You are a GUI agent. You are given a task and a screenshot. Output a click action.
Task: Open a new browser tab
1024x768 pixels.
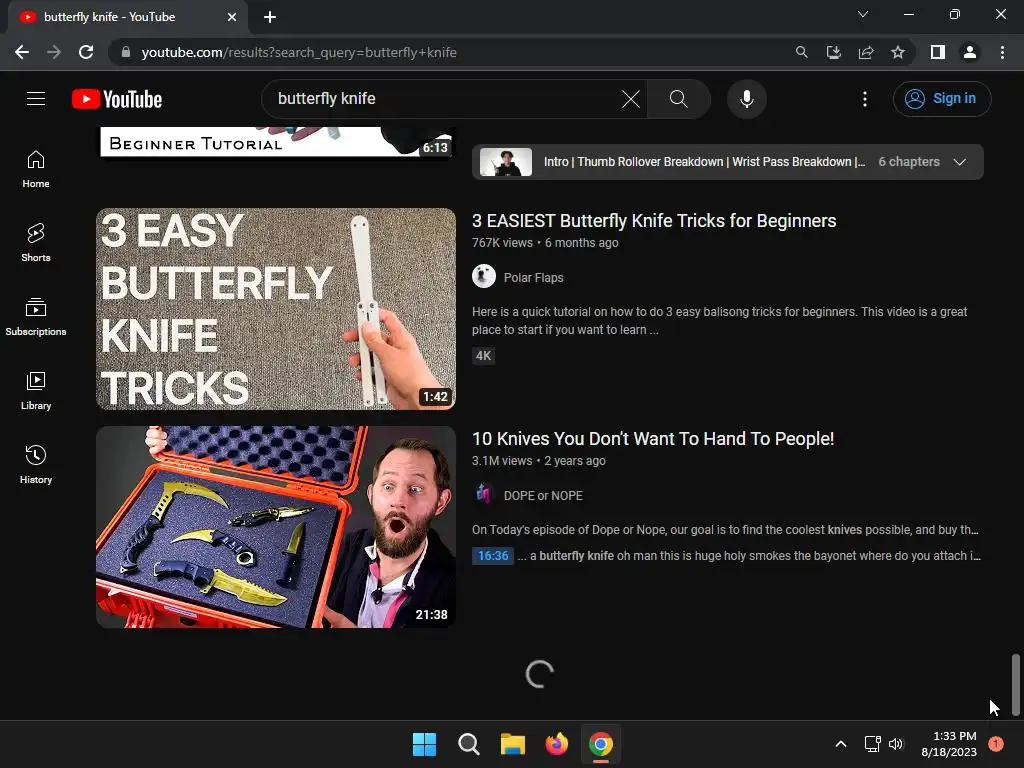pos(270,17)
